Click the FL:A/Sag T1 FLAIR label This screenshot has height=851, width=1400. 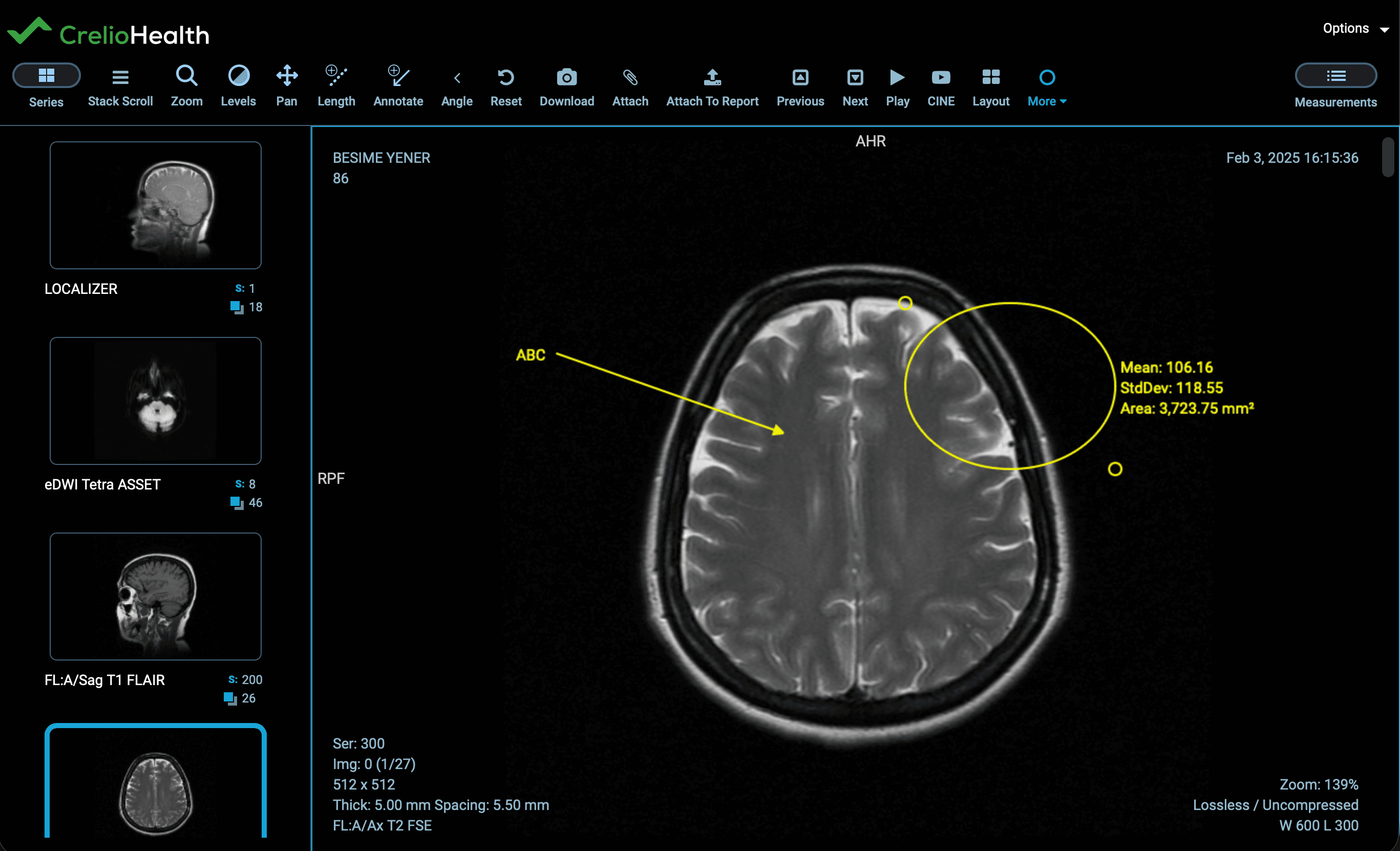104,679
